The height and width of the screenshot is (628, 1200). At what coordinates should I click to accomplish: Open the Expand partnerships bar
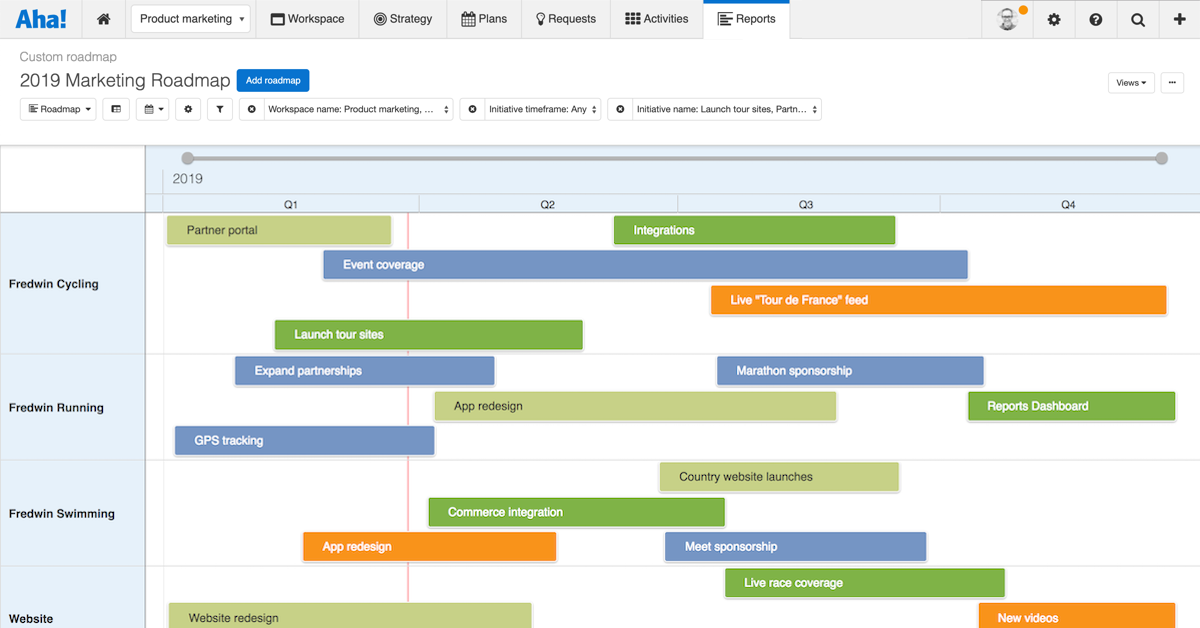point(364,371)
